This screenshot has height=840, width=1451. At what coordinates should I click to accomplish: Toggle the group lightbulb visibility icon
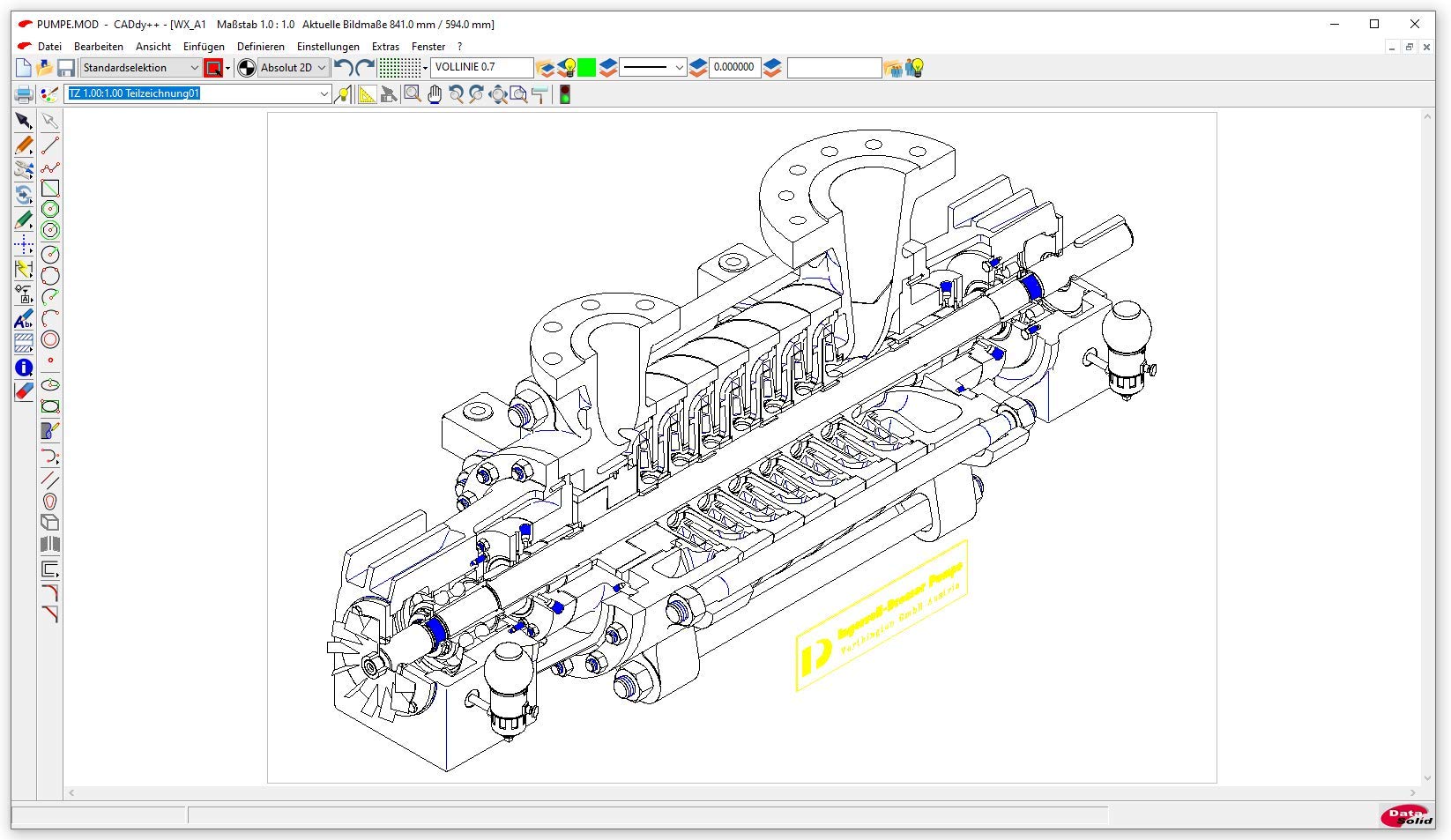915,68
